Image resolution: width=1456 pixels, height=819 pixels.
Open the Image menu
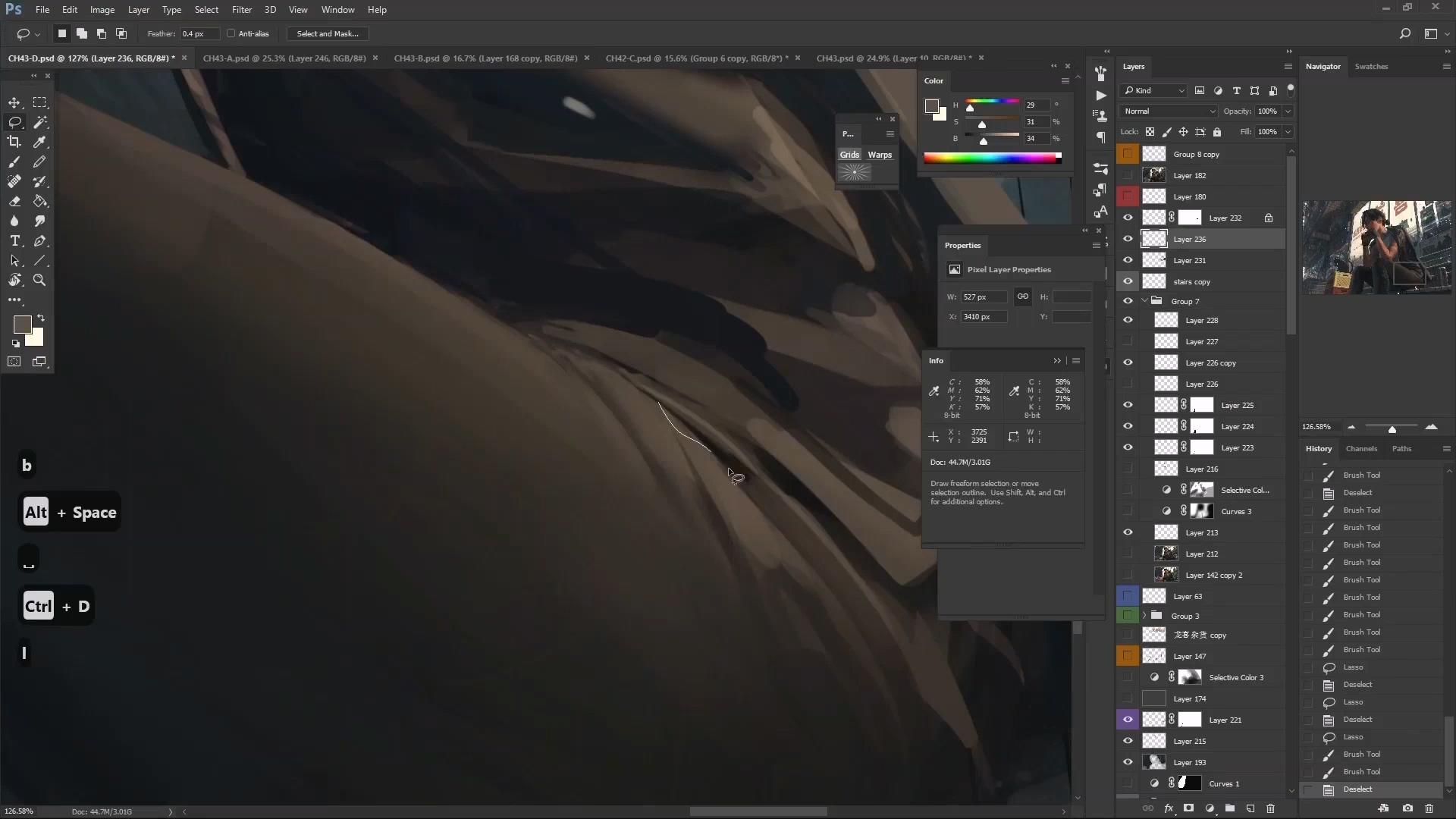102,10
